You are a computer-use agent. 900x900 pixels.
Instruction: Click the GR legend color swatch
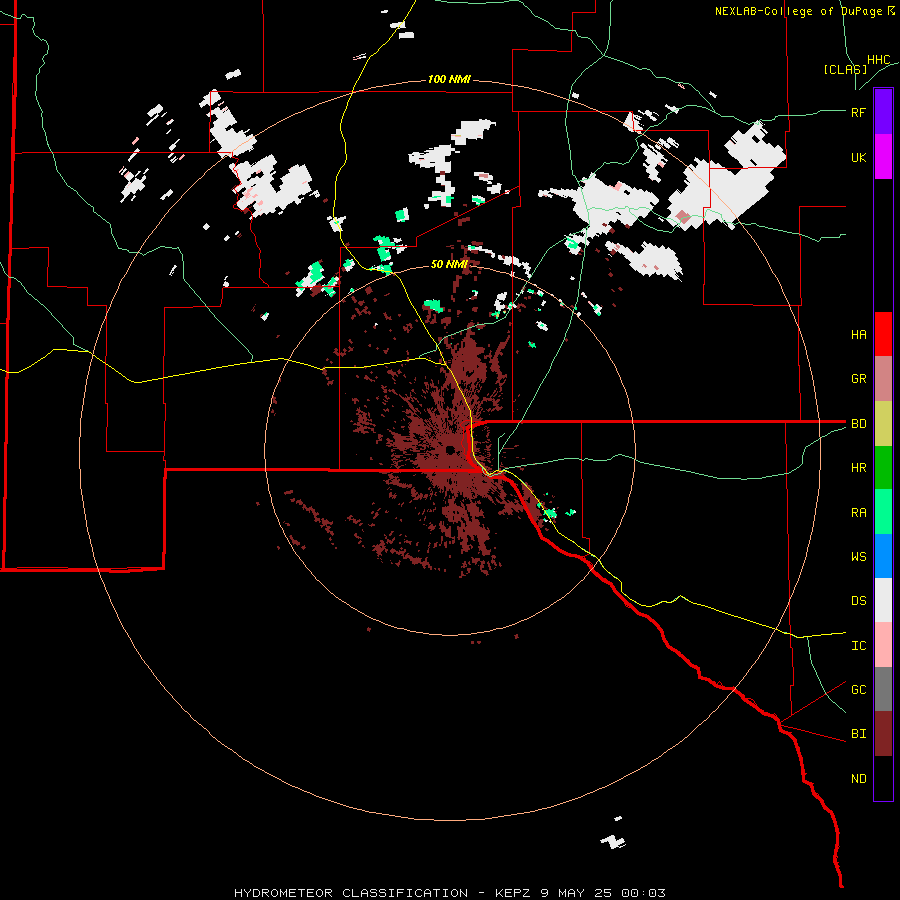pos(883,379)
